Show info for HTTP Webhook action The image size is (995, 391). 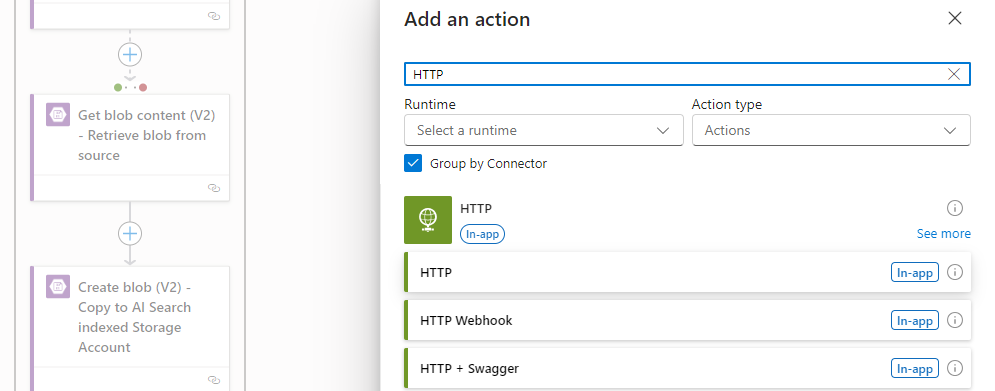[954, 321]
